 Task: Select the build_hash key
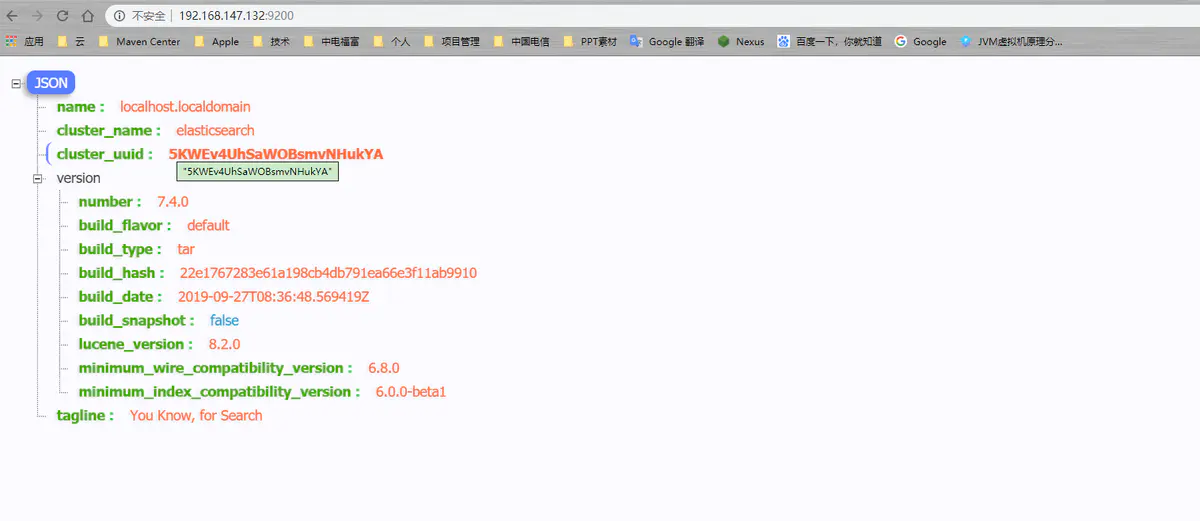[122, 273]
